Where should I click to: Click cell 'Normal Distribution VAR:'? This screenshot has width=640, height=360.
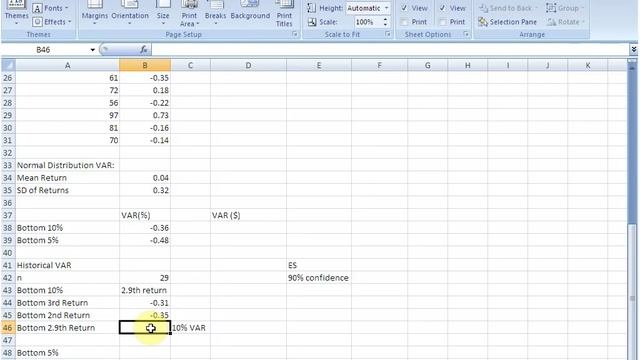pyautogui.click(x=67, y=165)
